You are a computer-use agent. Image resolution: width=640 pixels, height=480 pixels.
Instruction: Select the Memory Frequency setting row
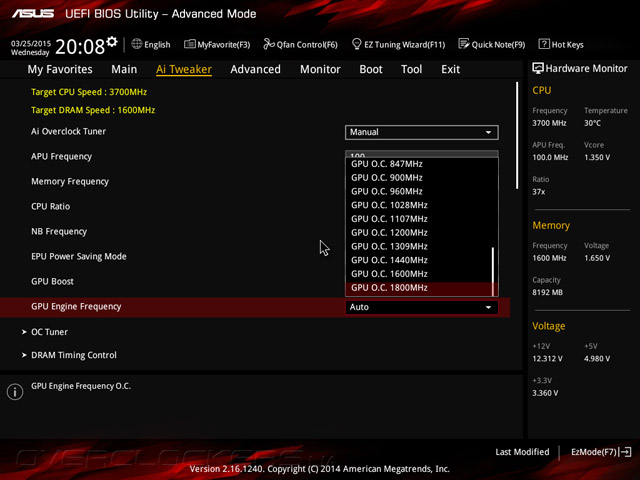(70, 182)
